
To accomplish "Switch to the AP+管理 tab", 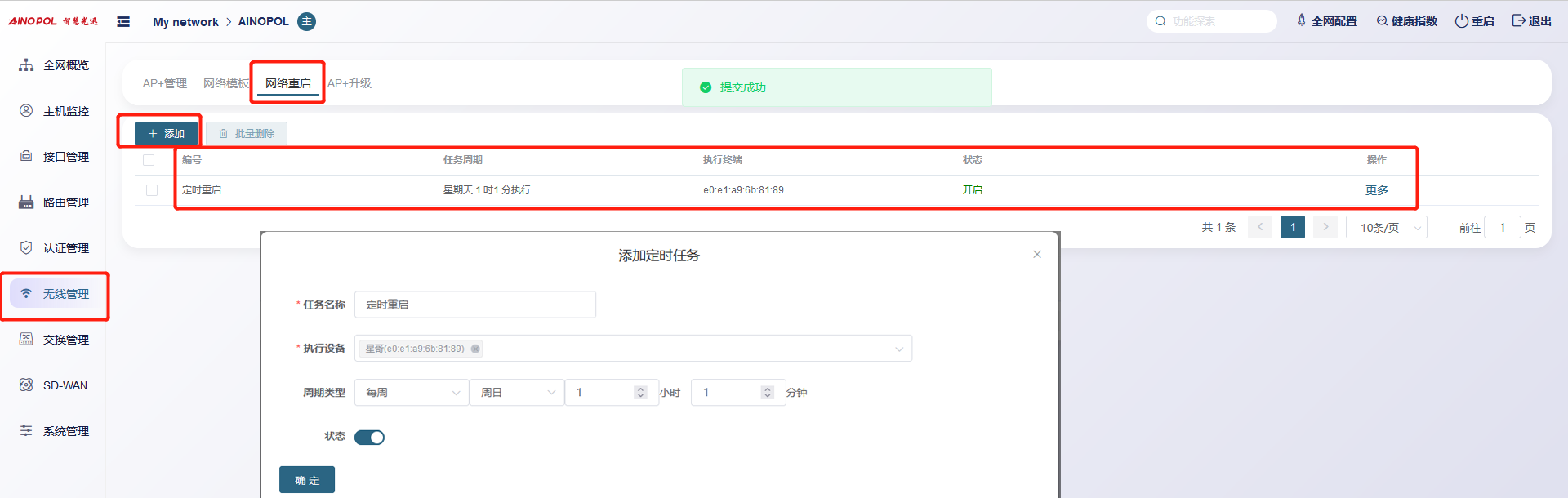I will 164,83.
